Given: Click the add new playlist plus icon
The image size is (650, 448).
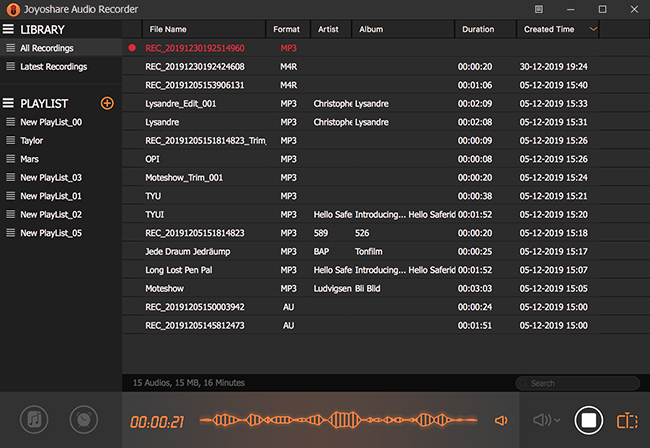Looking at the screenshot, I should coord(107,103).
